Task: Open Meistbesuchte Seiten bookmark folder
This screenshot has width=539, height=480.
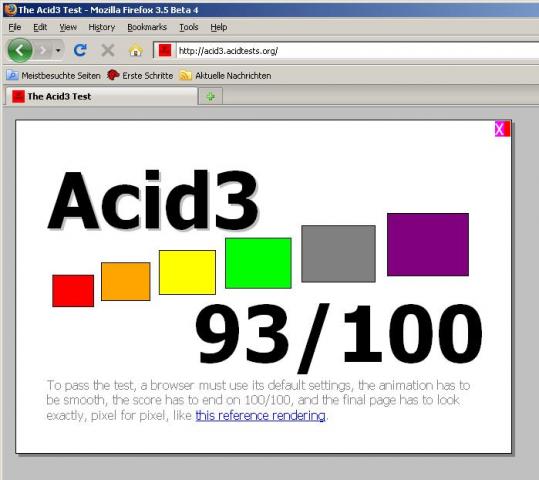Action: [x=54, y=76]
